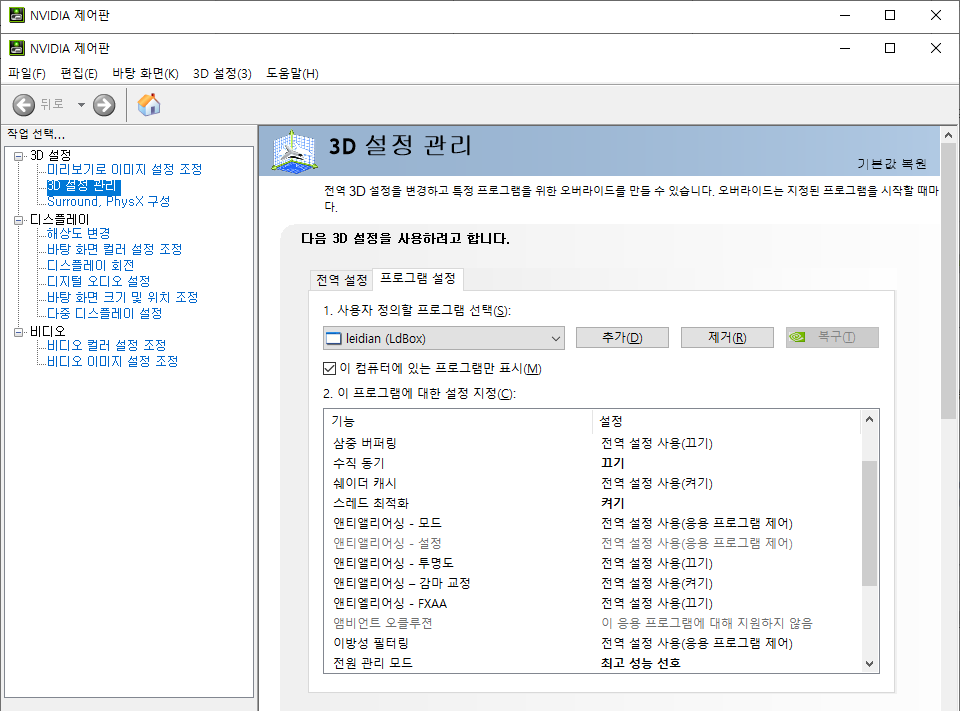
Task: Click settings list scroll up arrow
Action: (869, 419)
